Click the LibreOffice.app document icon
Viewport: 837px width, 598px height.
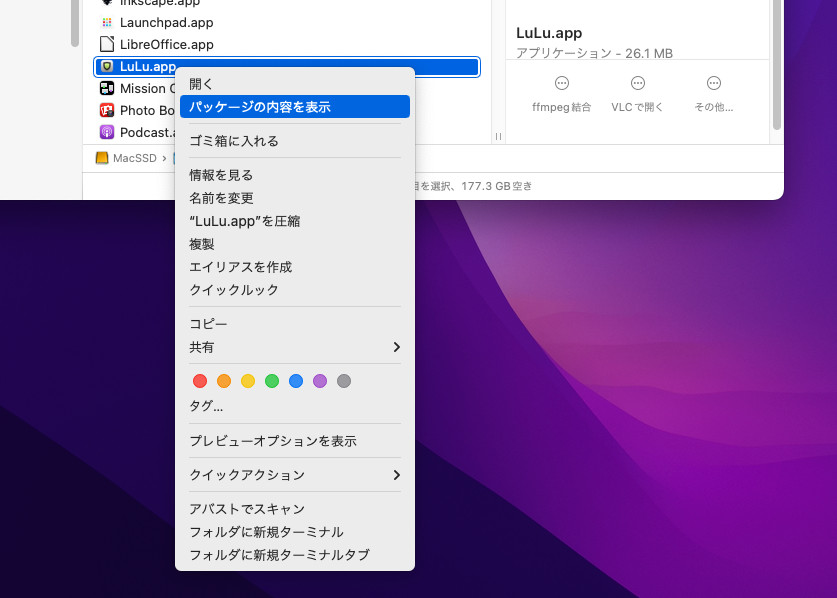pyautogui.click(x=107, y=44)
